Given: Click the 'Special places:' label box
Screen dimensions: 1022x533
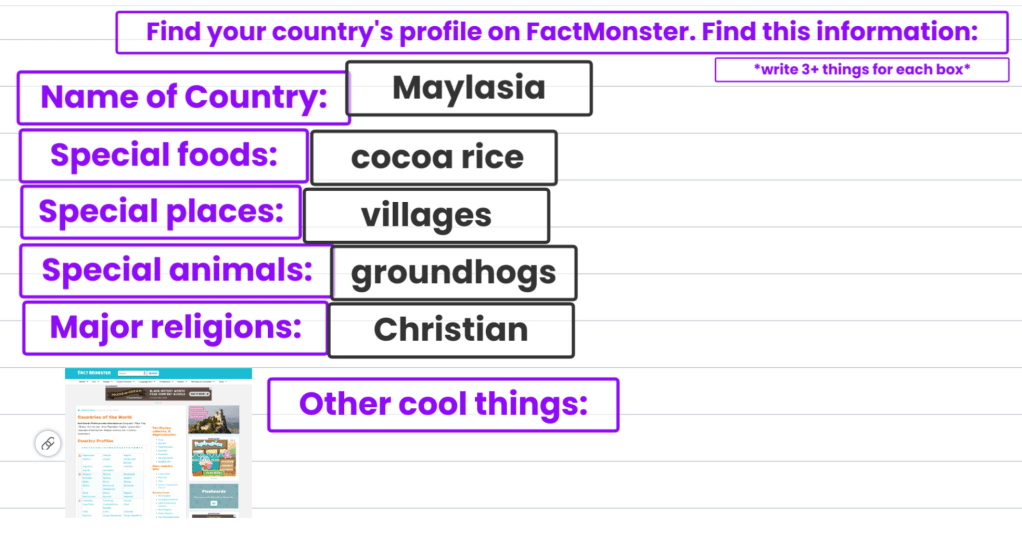Looking at the screenshot, I should pos(160,212).
